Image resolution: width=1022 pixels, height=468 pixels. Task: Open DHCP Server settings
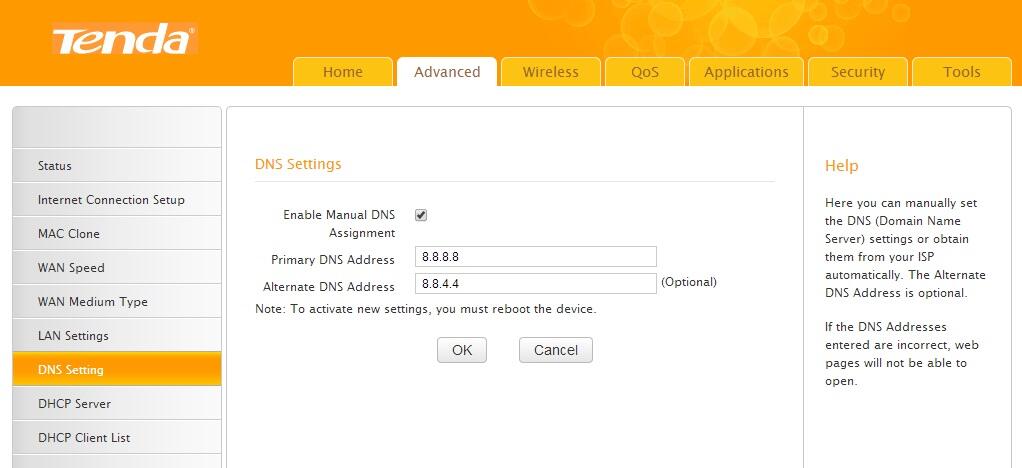117,403
